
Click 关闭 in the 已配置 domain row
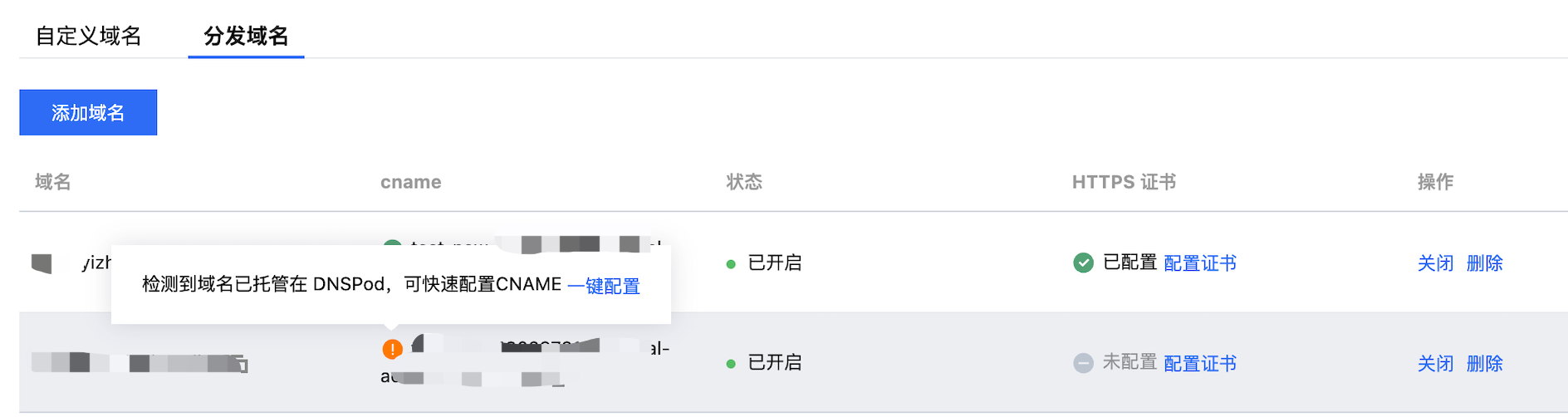coord(1435,263)
